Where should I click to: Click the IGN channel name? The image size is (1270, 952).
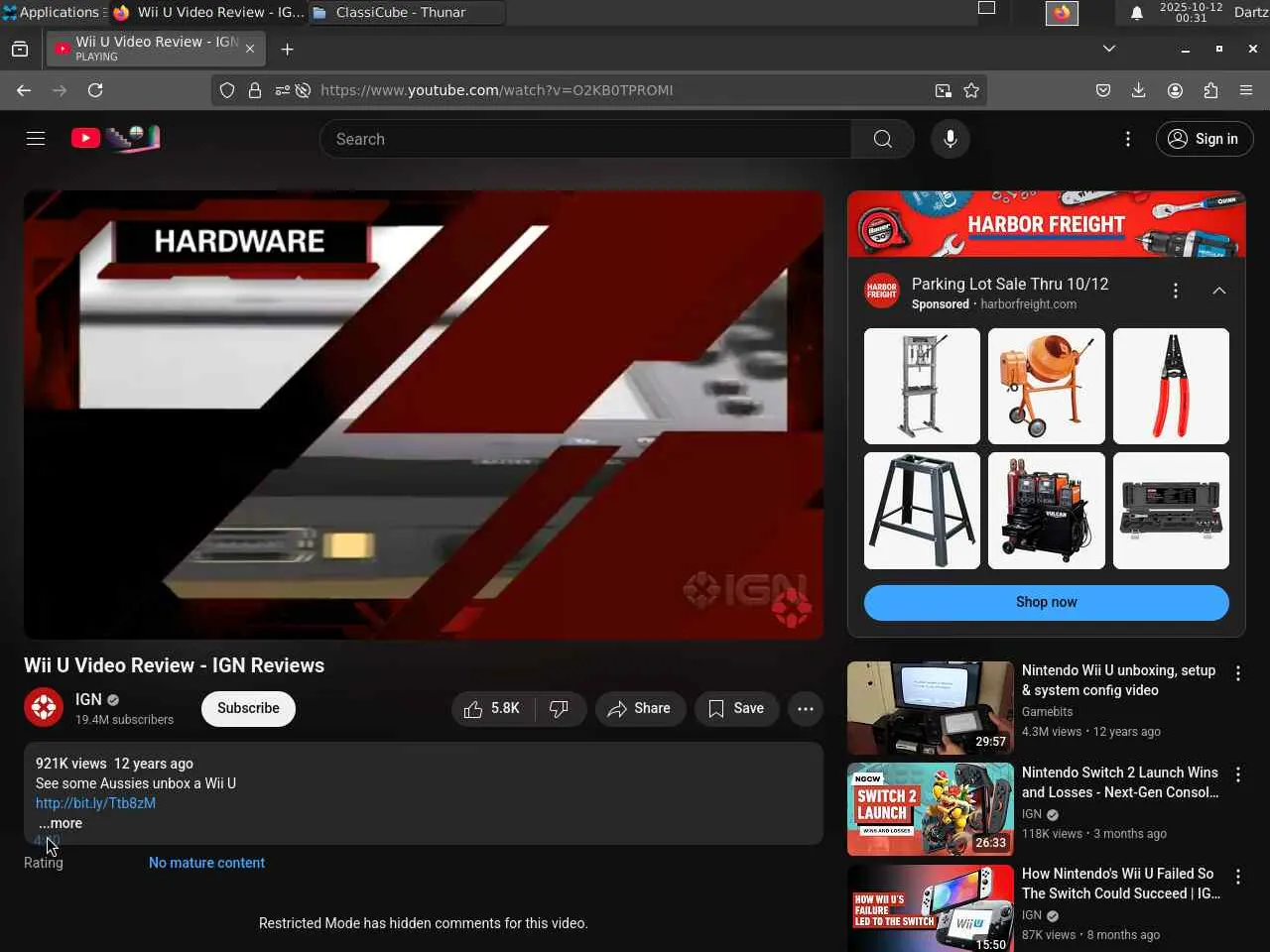click(88, 699)
